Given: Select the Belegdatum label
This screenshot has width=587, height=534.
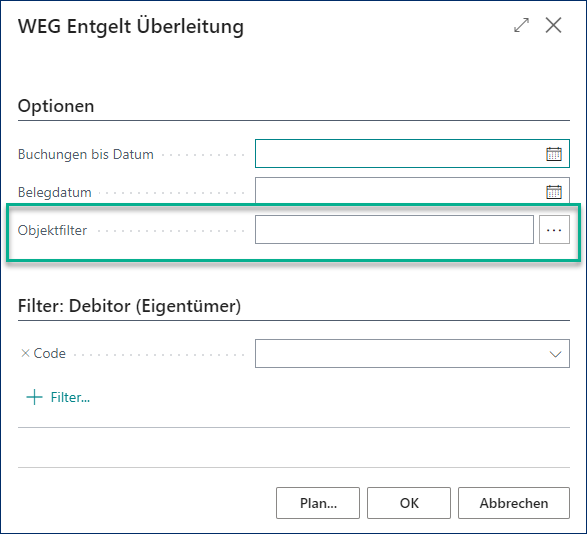Looking at the screenshot, I should pos(55,192).
